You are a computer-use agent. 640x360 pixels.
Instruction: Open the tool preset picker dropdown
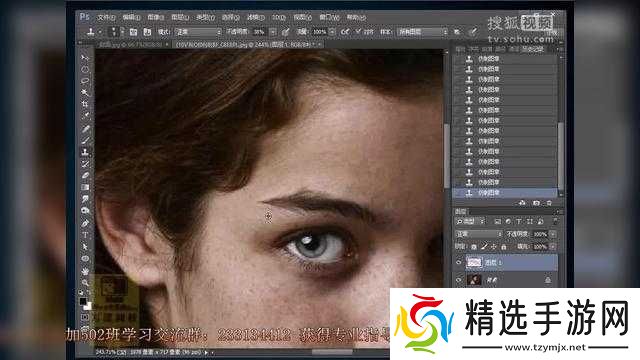point(100,32)
